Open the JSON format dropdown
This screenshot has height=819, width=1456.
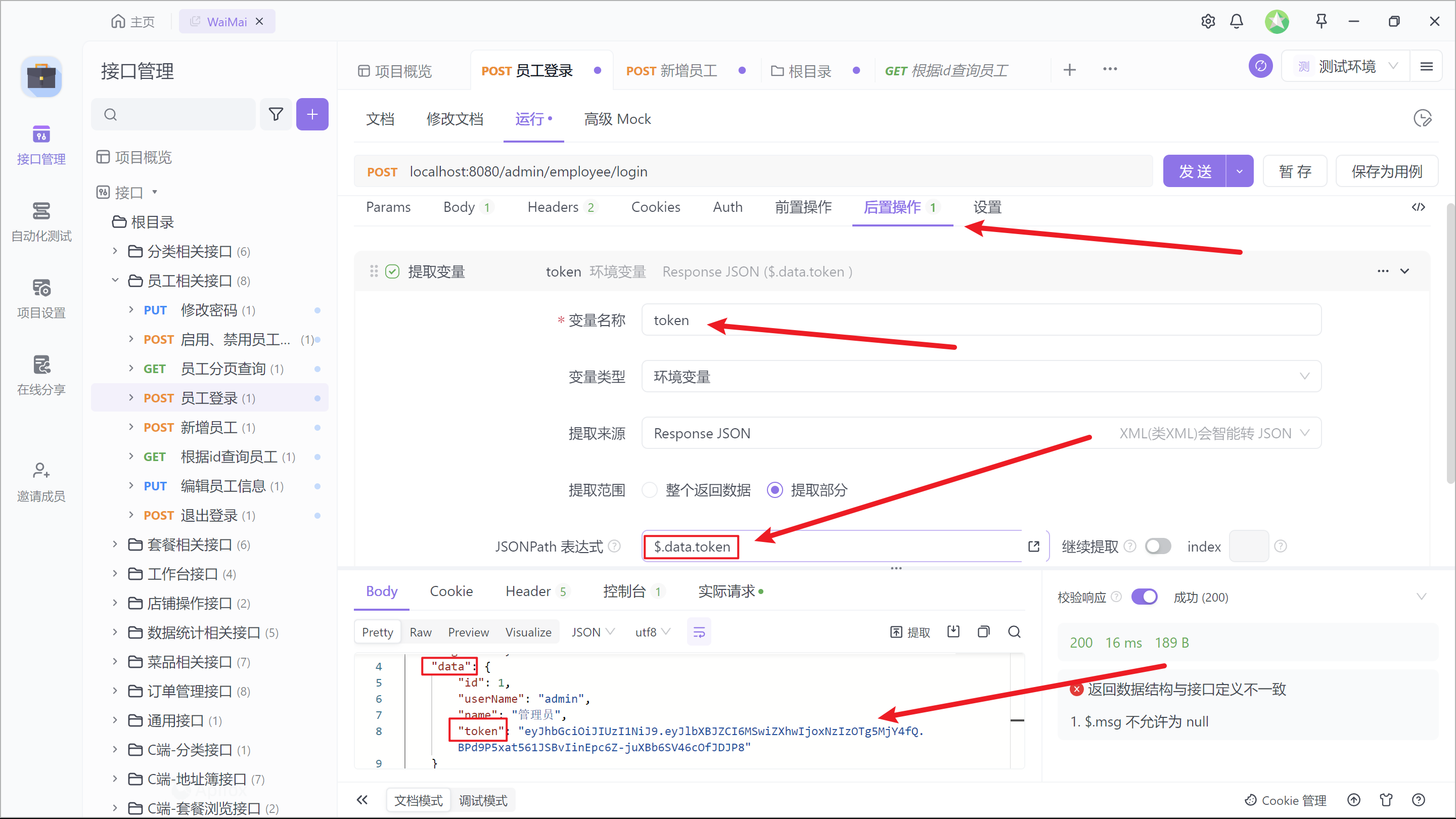593,632
